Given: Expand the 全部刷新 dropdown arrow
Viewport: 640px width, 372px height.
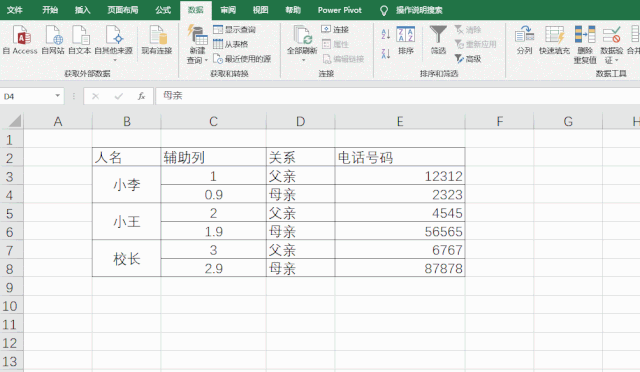Looking at the screenshot, I should [x=303, y=60].
